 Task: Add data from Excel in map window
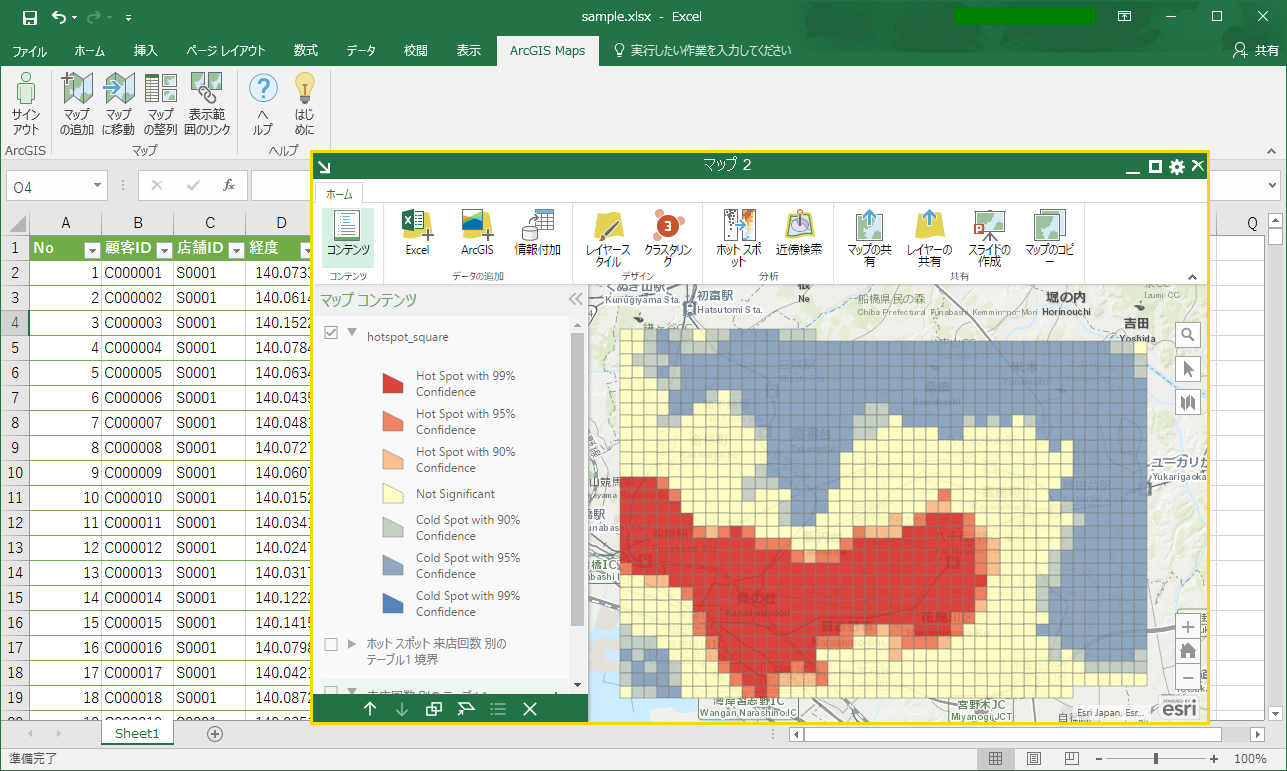click(417, 234)
